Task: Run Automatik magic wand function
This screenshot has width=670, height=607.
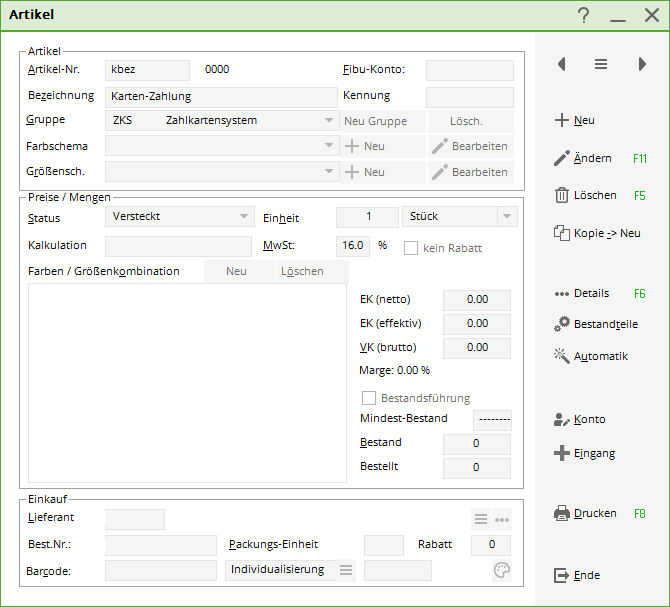Action: click(562, 356)
